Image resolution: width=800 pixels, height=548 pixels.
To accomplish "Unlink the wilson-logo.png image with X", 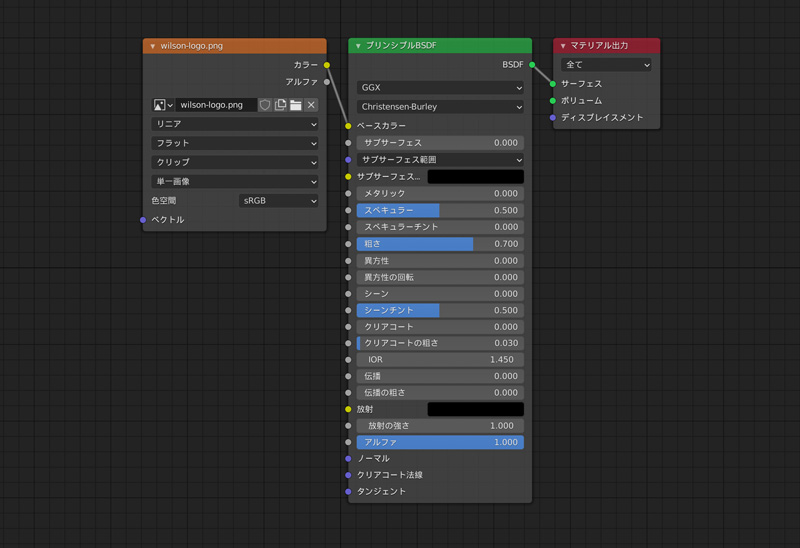I will pyautogui.click(x=311, y=105).
